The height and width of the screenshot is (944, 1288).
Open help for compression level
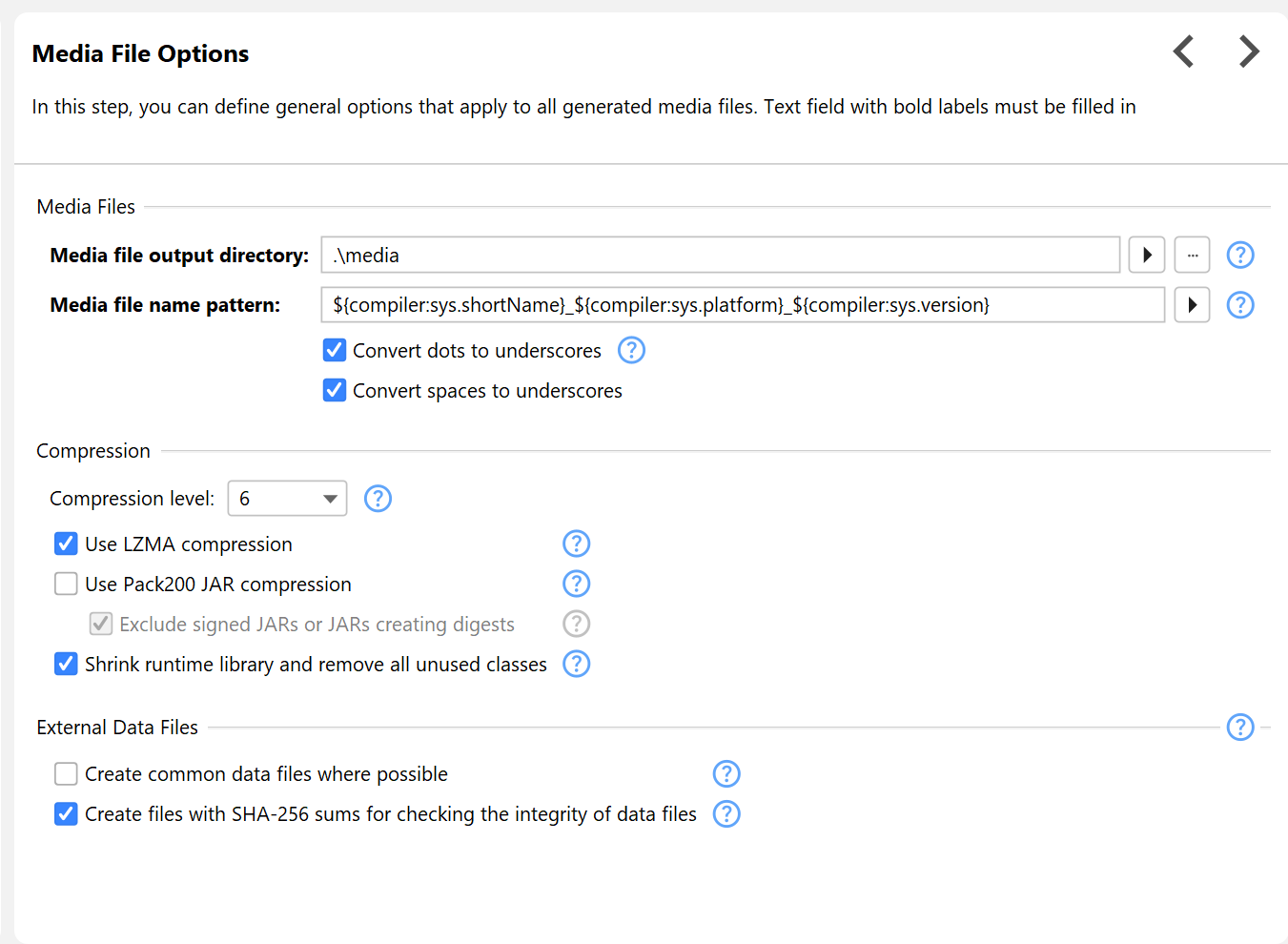(378, 499)
